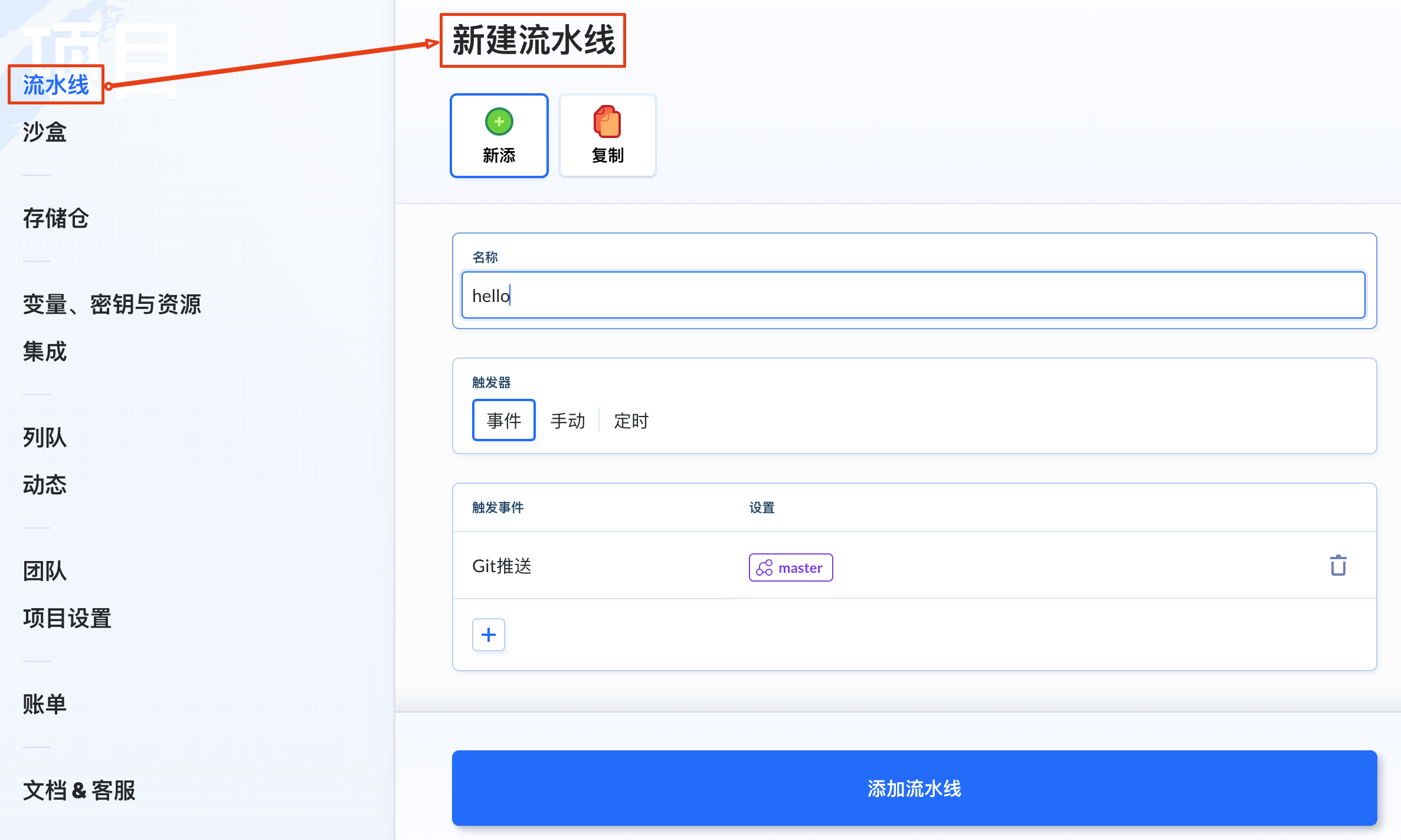Screen dimensions: 1401x840
Task: Select the 手动 trigger option
Action: pos(567,421)
